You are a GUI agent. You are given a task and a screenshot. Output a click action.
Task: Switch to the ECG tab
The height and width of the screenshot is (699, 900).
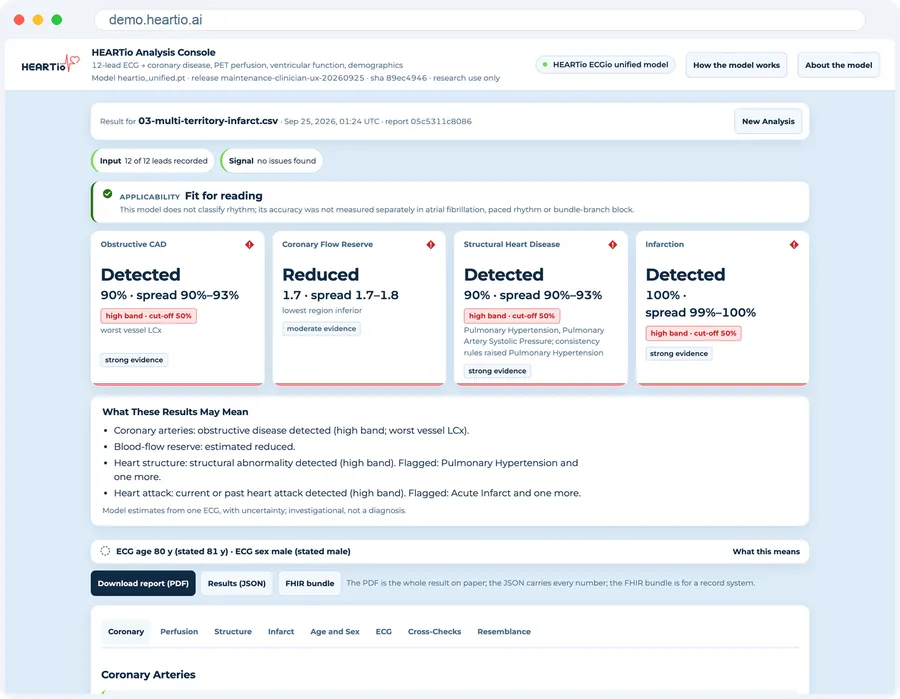(x=383, y=631)
